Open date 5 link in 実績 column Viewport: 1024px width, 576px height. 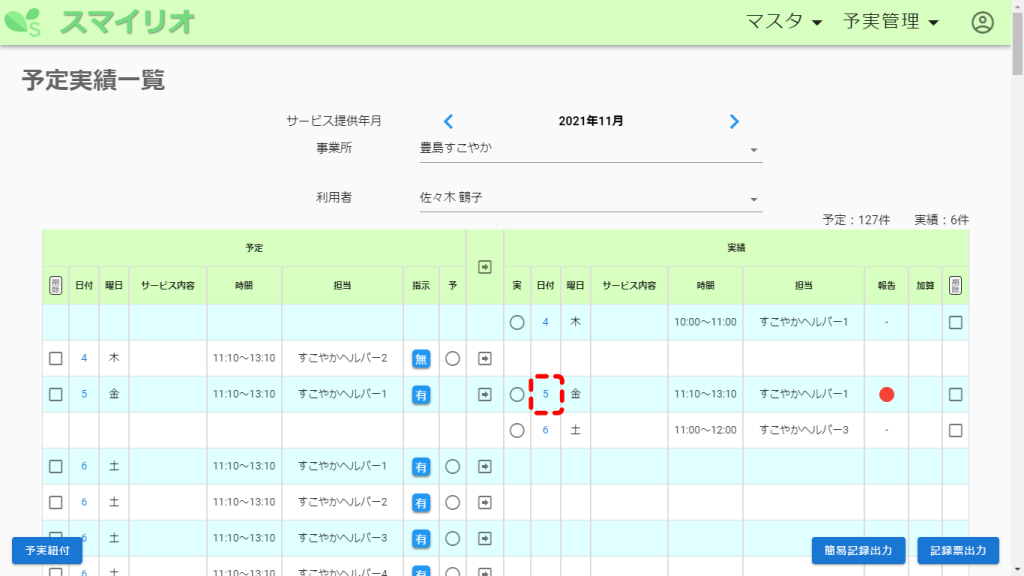coord(545,394)
